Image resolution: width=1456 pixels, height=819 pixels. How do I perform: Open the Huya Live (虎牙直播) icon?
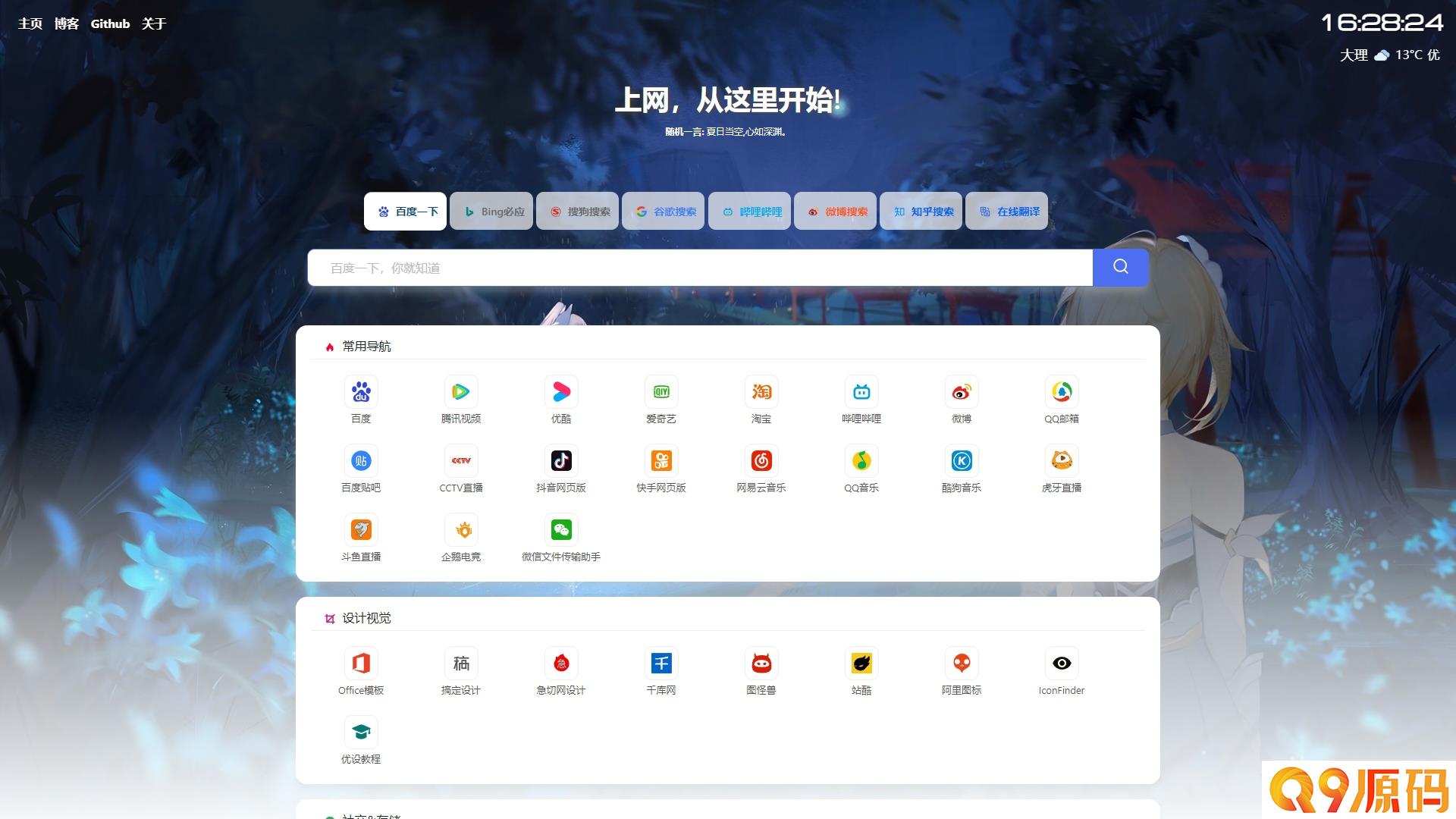[x=1062, y=461]
